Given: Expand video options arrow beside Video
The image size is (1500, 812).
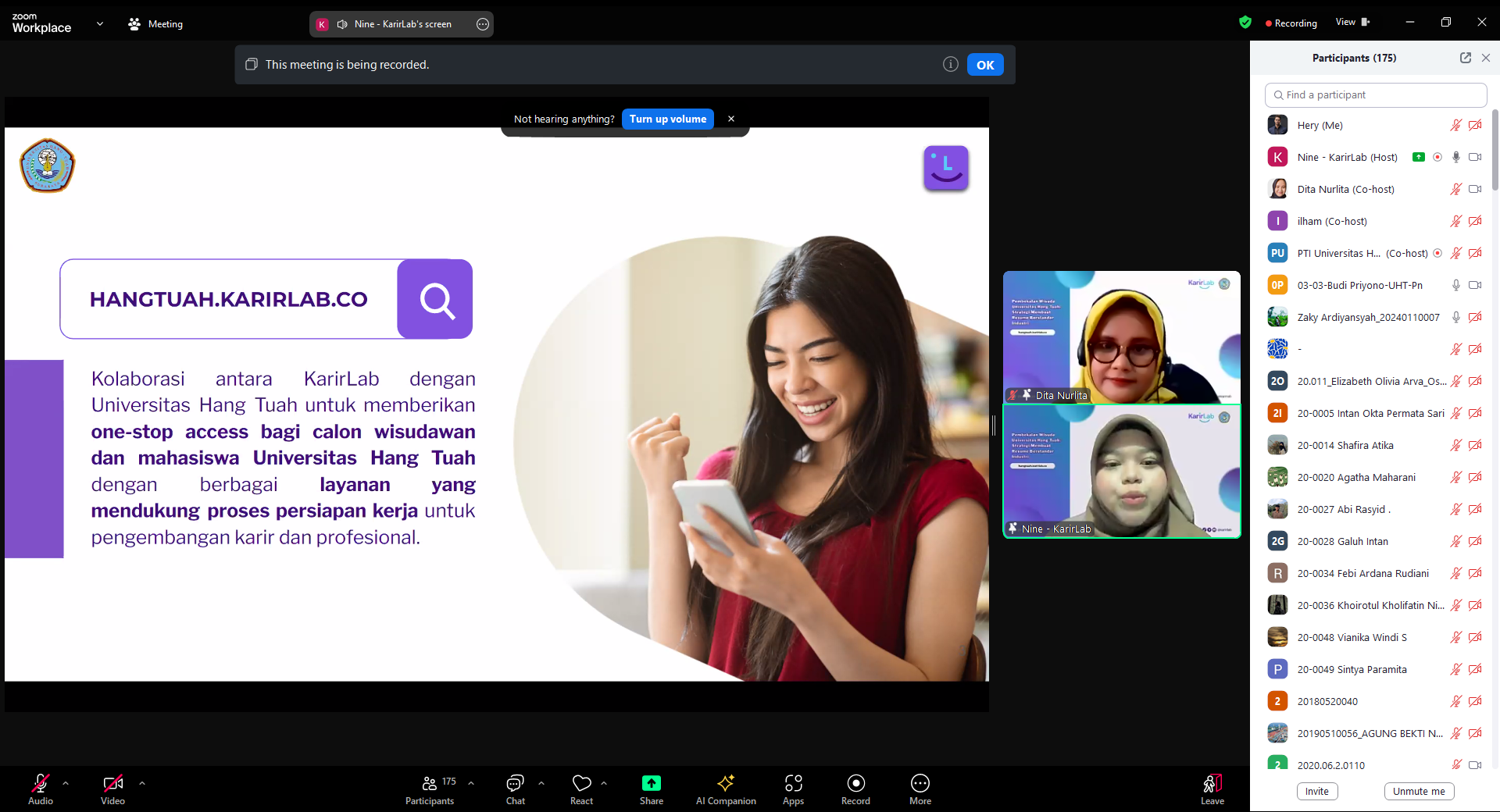Looking at the screenshot, I should [142, 782].
